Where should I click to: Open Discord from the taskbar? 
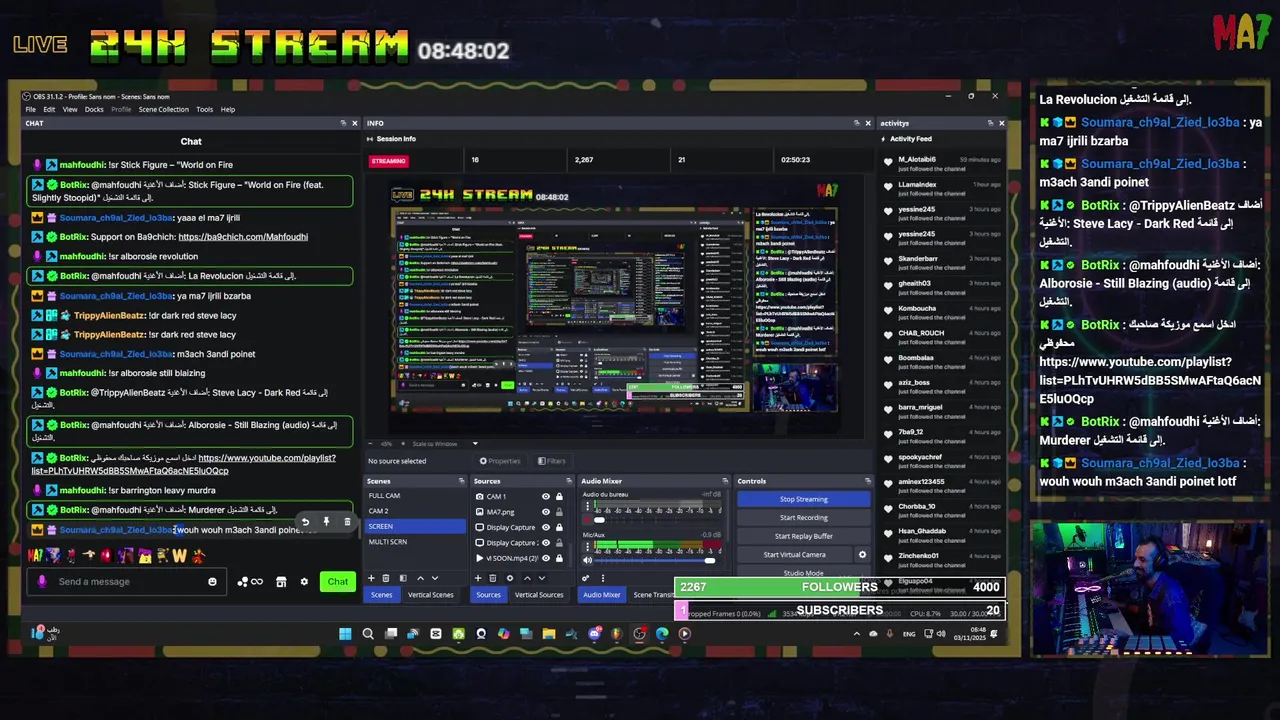(595, 633)
